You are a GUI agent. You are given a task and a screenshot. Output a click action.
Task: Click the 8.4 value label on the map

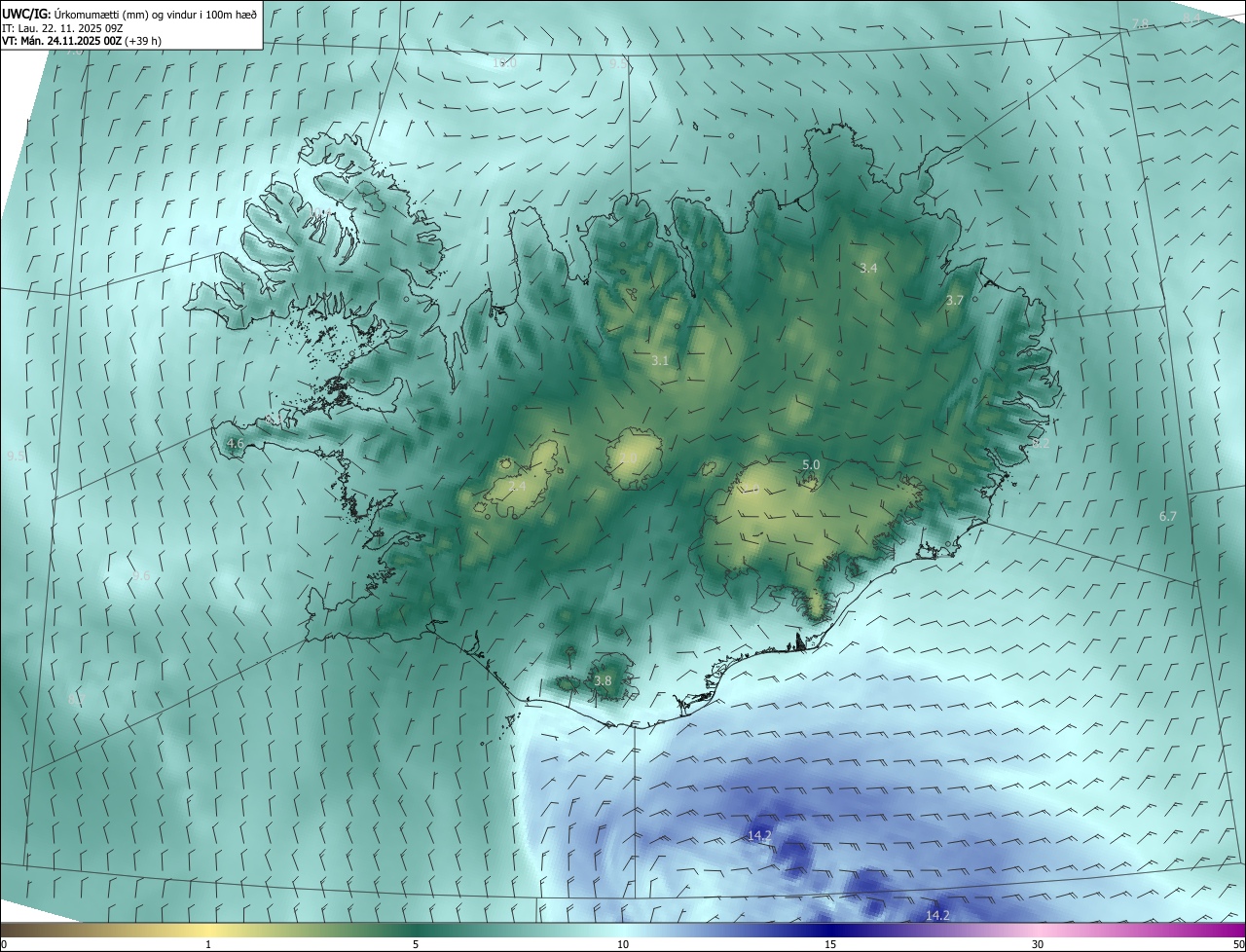1191,19
